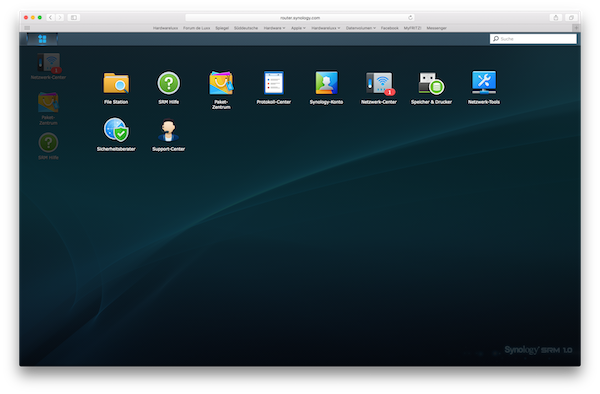This screenshot has width=600, height=394.
Task: Expand the Apple bookmark folder
Action: 298,28
